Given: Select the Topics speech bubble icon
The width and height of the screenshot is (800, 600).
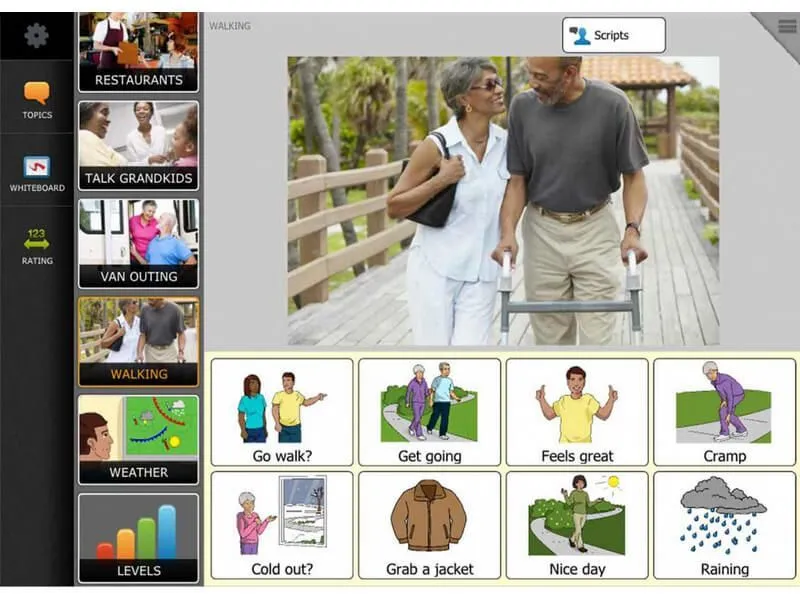Looking at the screenshot, I should point(36,98).
